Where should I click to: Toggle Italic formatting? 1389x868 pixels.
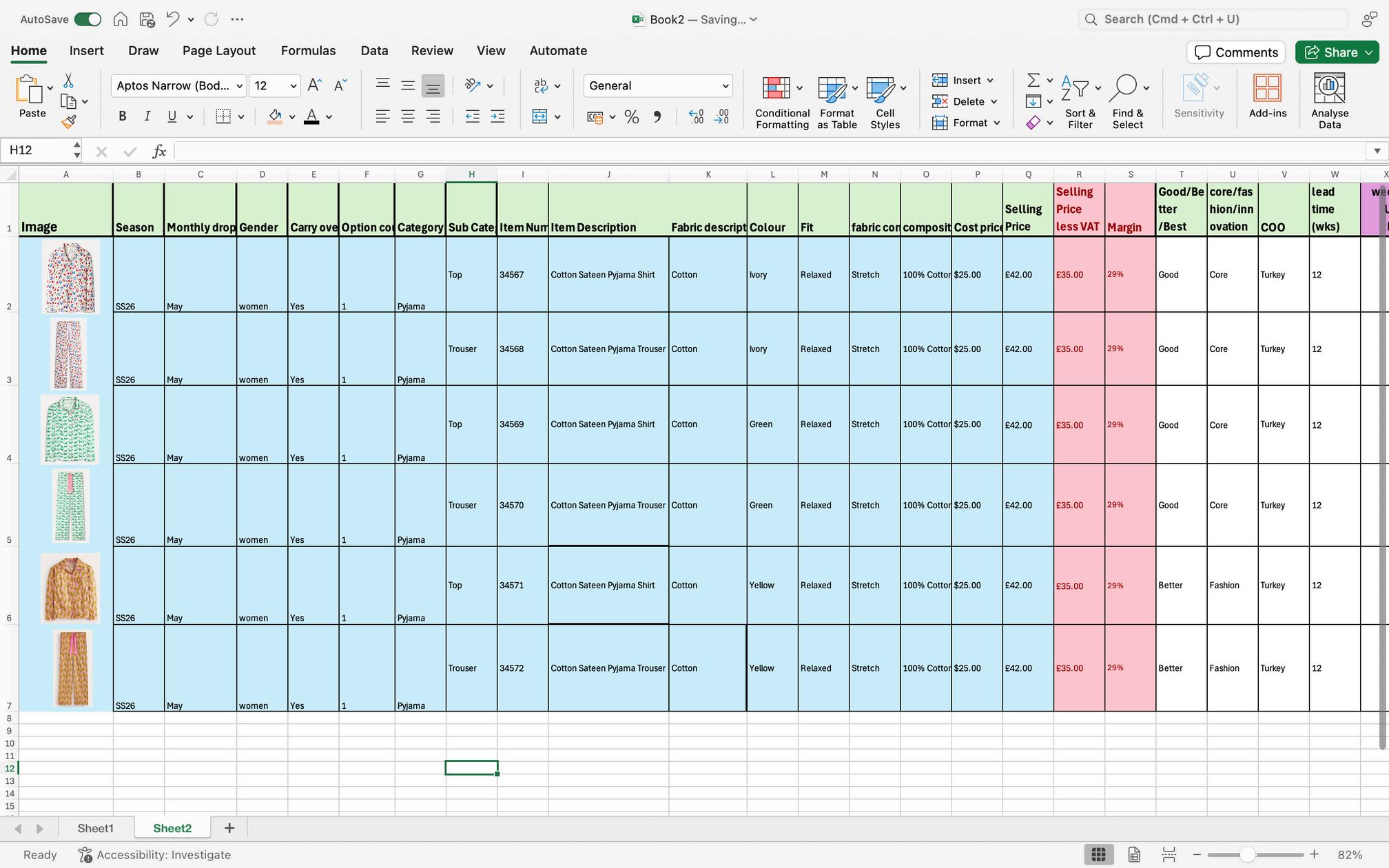[x=147, y=116]
